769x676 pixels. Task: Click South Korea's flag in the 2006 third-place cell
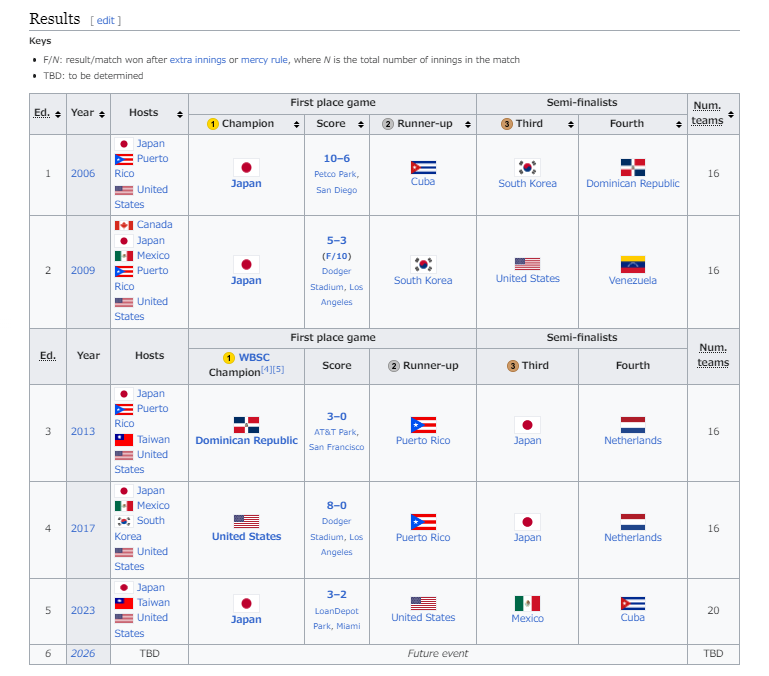coord(527,167)
